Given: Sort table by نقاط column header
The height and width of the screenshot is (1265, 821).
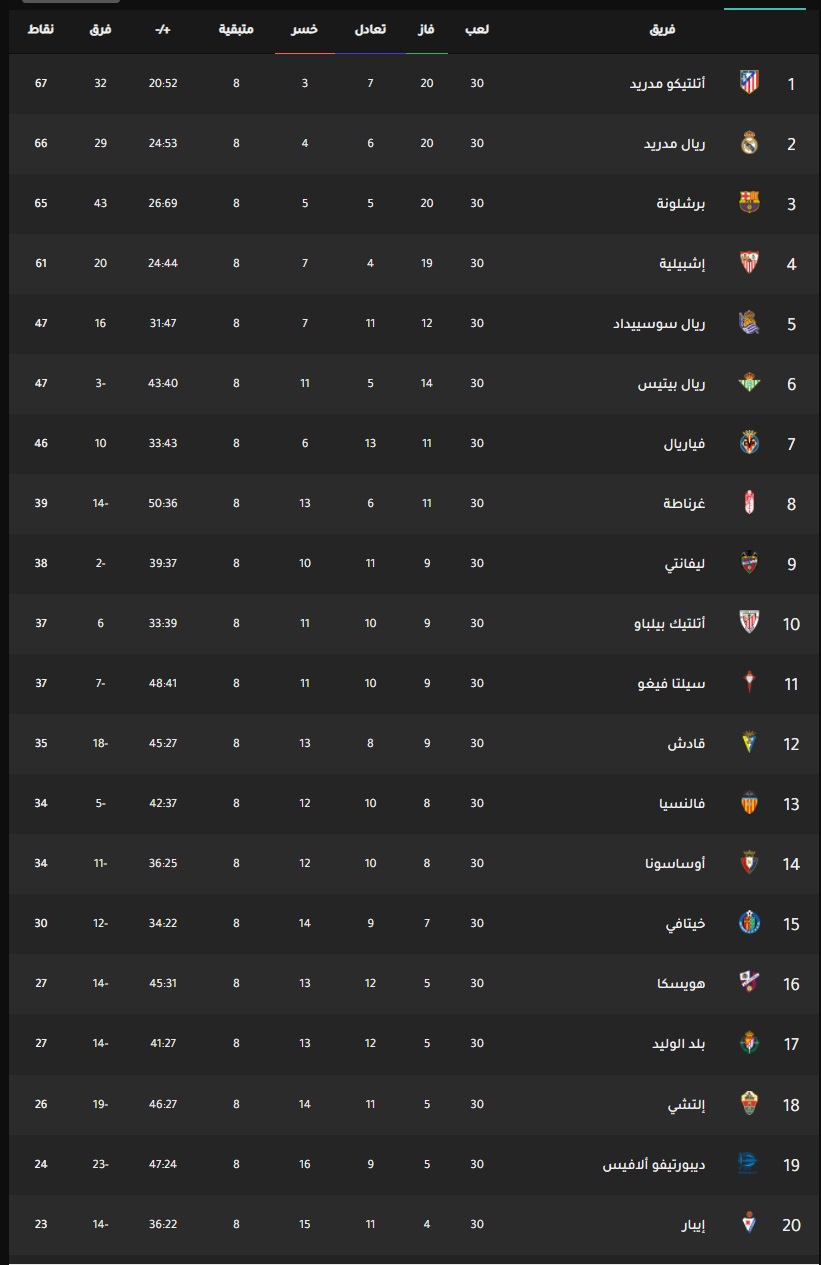Looking at the screenshot, I should (x=41, y=29).
